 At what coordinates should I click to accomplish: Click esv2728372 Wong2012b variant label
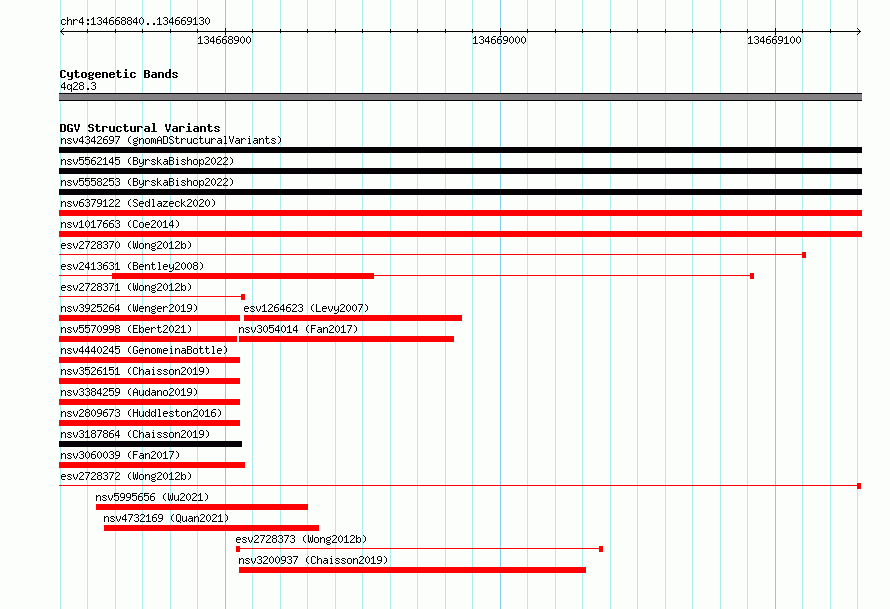tap(126, 476)
